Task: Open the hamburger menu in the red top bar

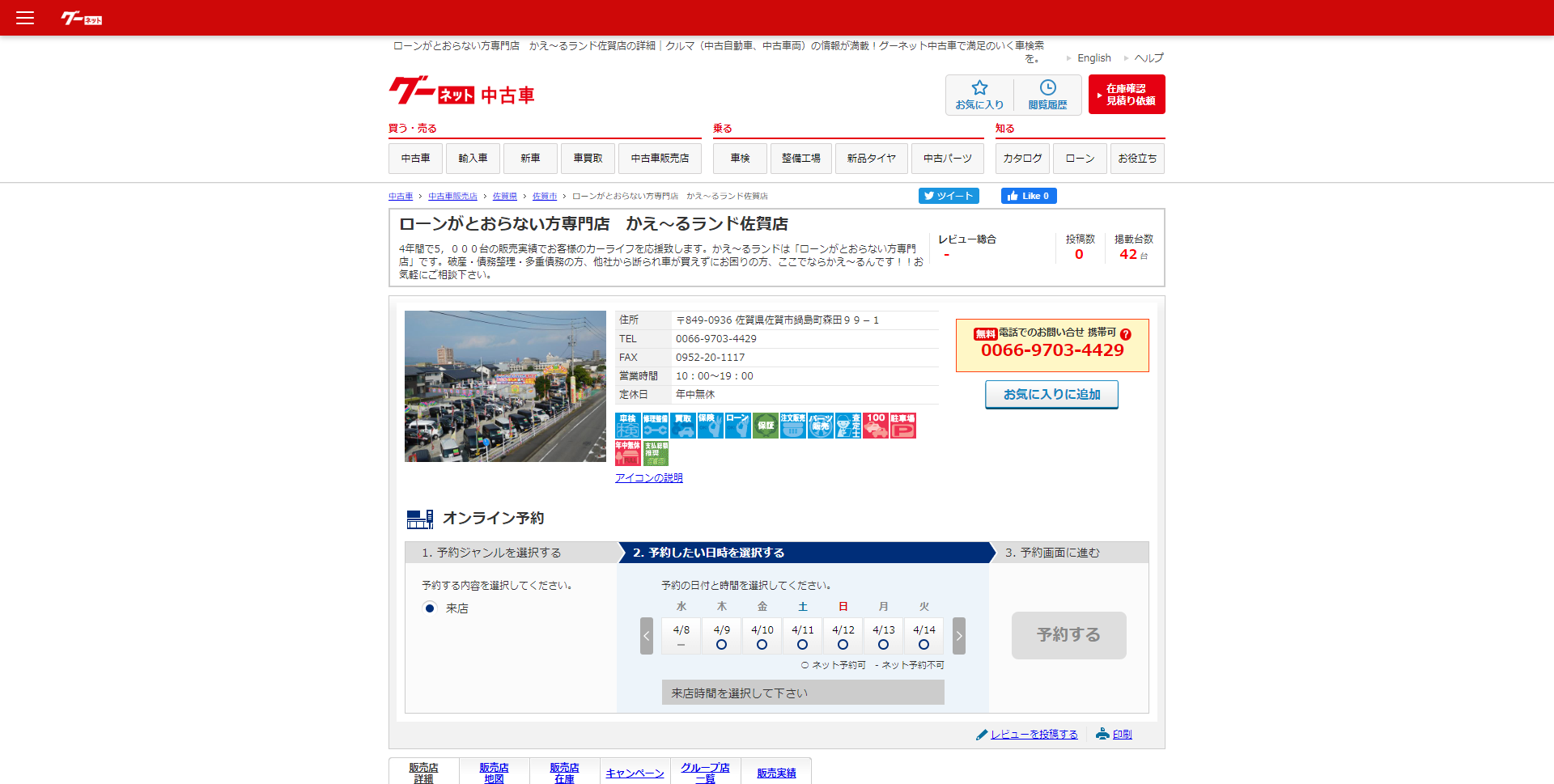Action: pyautogui.click(x=25, y=18)
